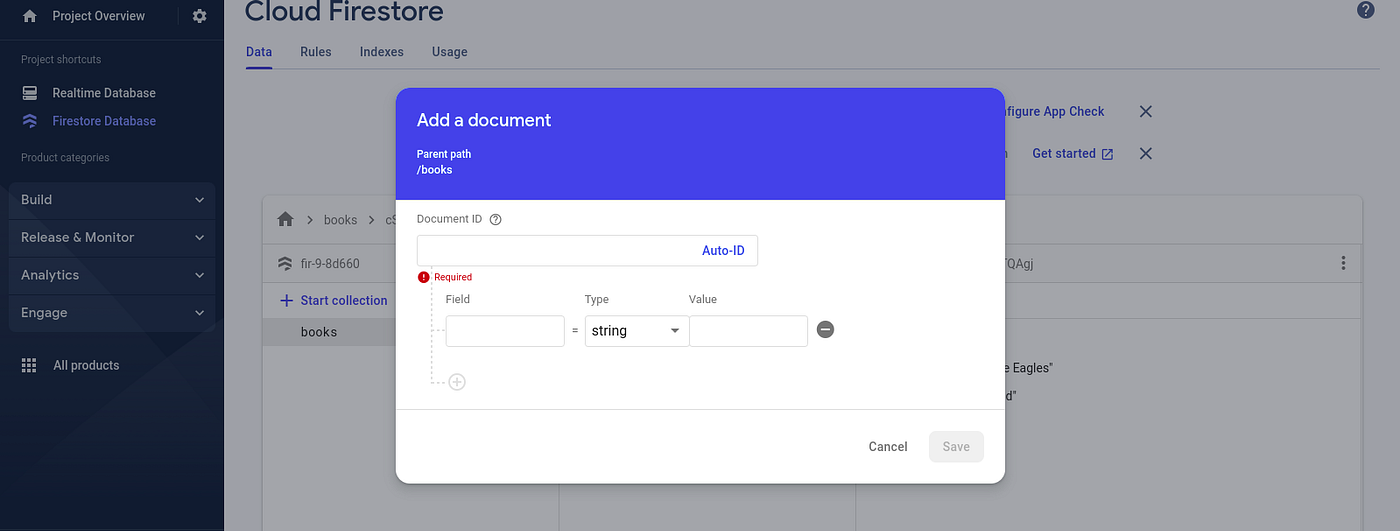The width and height of the screenshot is (1400, 531).
Task: Remove the field using minus icon
Action: (825, 330)
